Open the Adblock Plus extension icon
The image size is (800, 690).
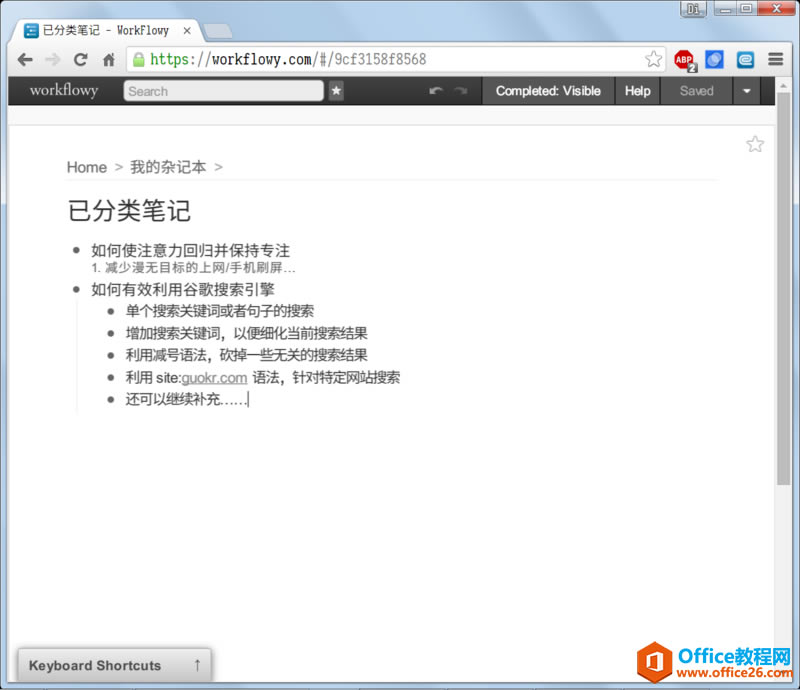click(x=684, y=59)
